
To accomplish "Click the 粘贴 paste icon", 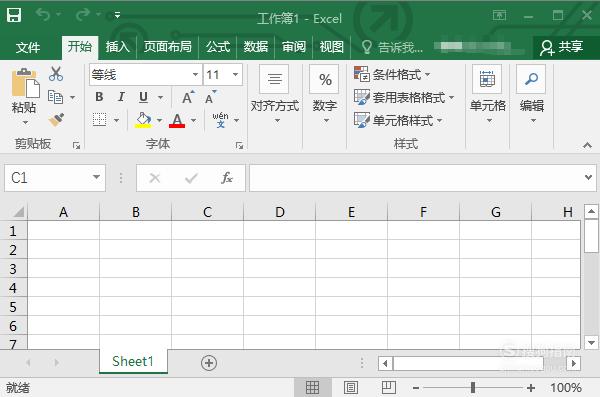I will point(25,83).
